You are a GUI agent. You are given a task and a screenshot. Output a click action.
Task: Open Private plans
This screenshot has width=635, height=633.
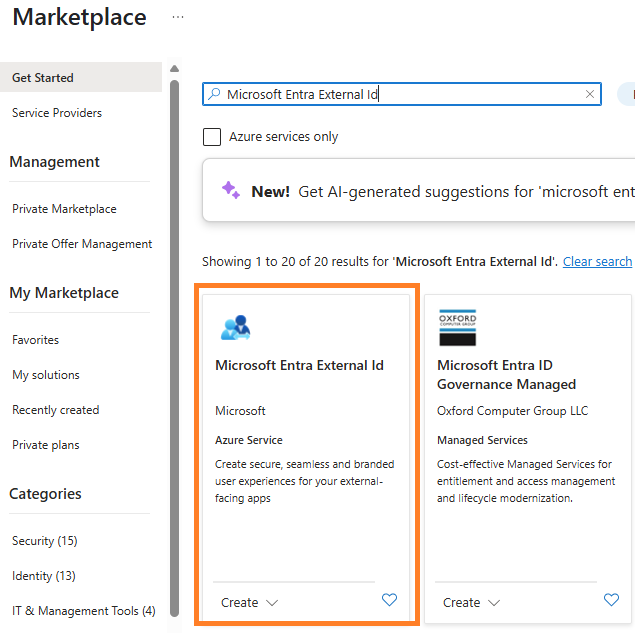(46, 445)
